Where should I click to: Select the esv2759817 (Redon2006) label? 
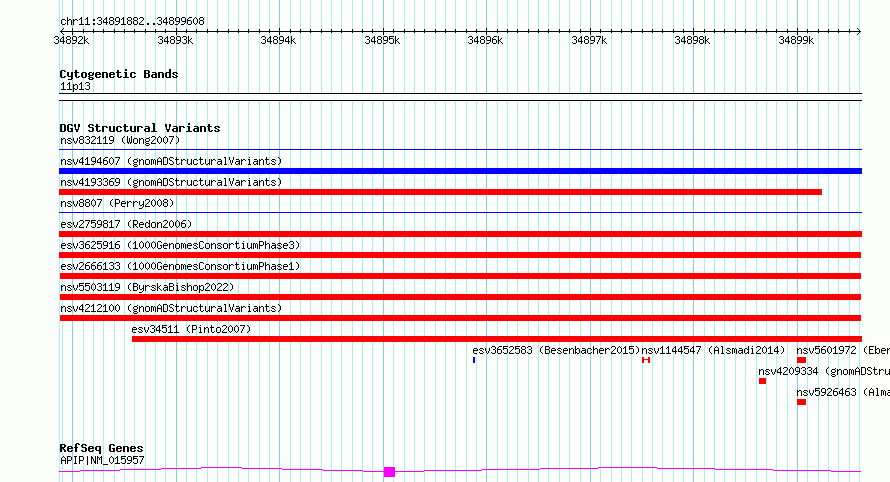point(126,224)
